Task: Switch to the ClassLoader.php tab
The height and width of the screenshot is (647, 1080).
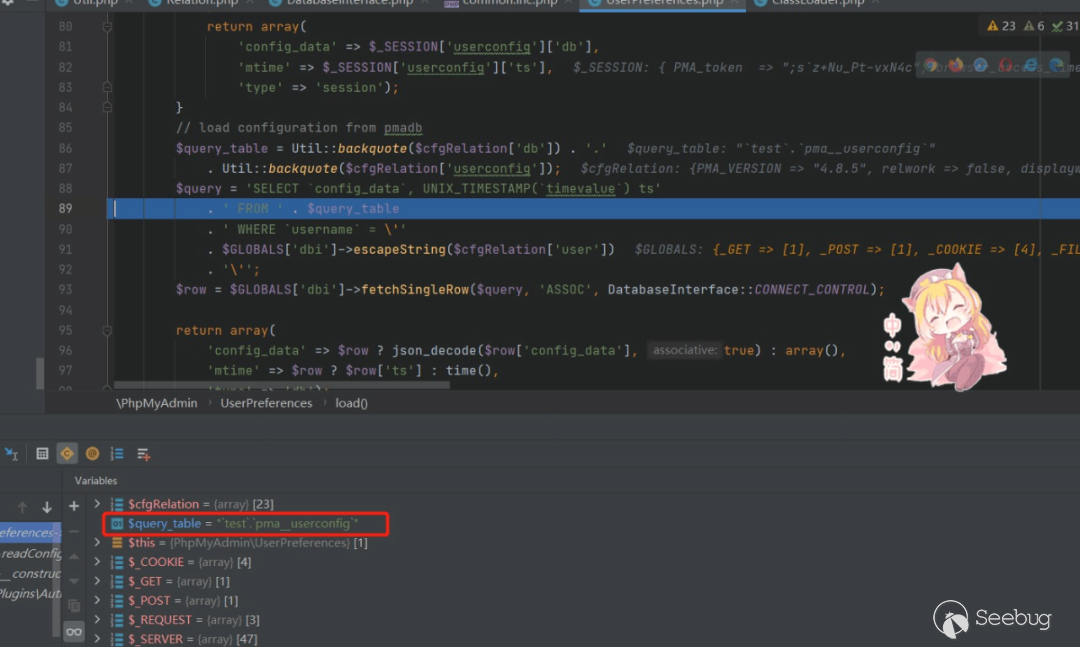Action: (x=817, y=3)
